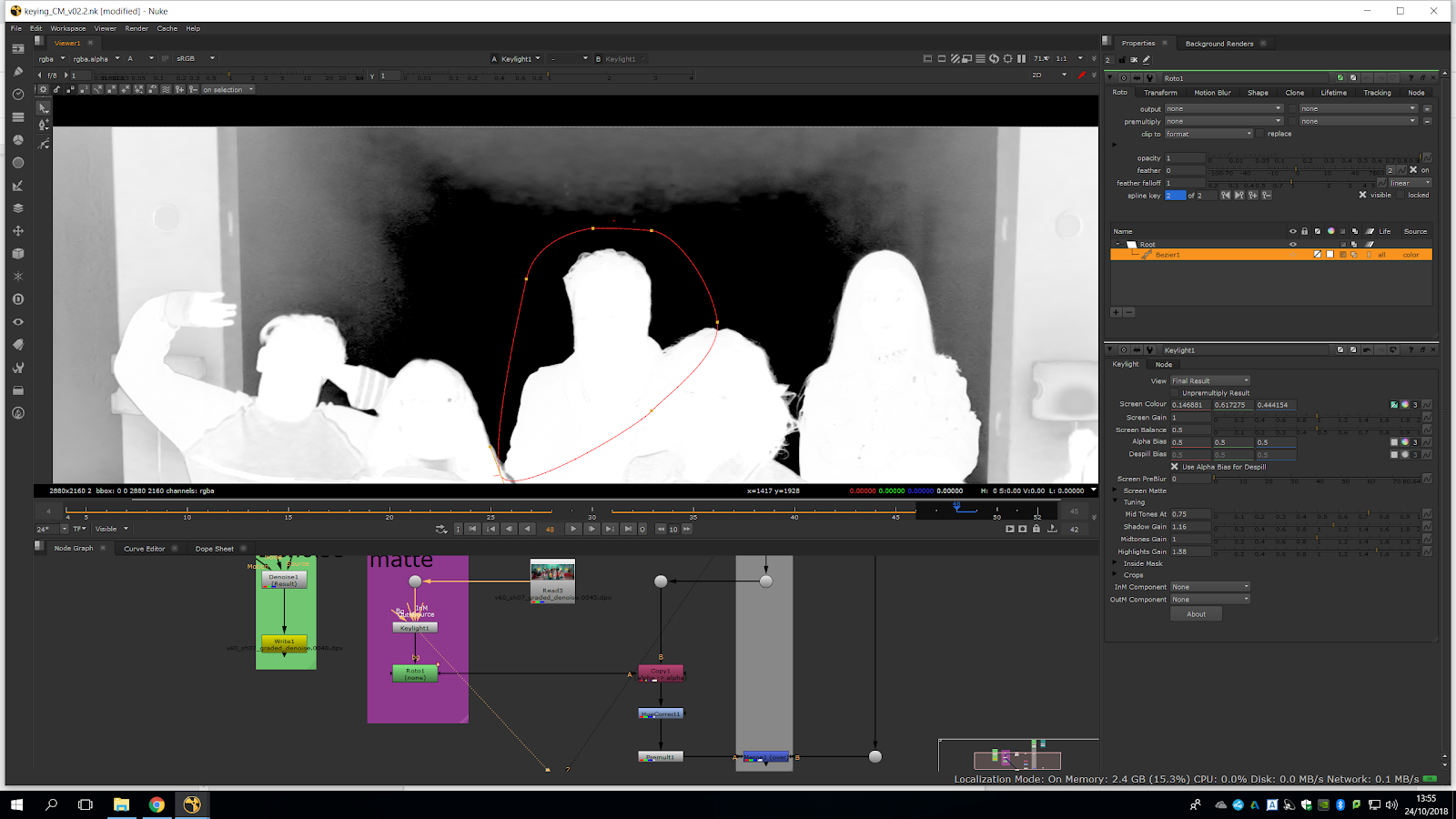Uncheck Use Alpha Bias for Despill
Image resolution: width=1456 pixels, height=819 pixels.
(x=1175, y=467)
